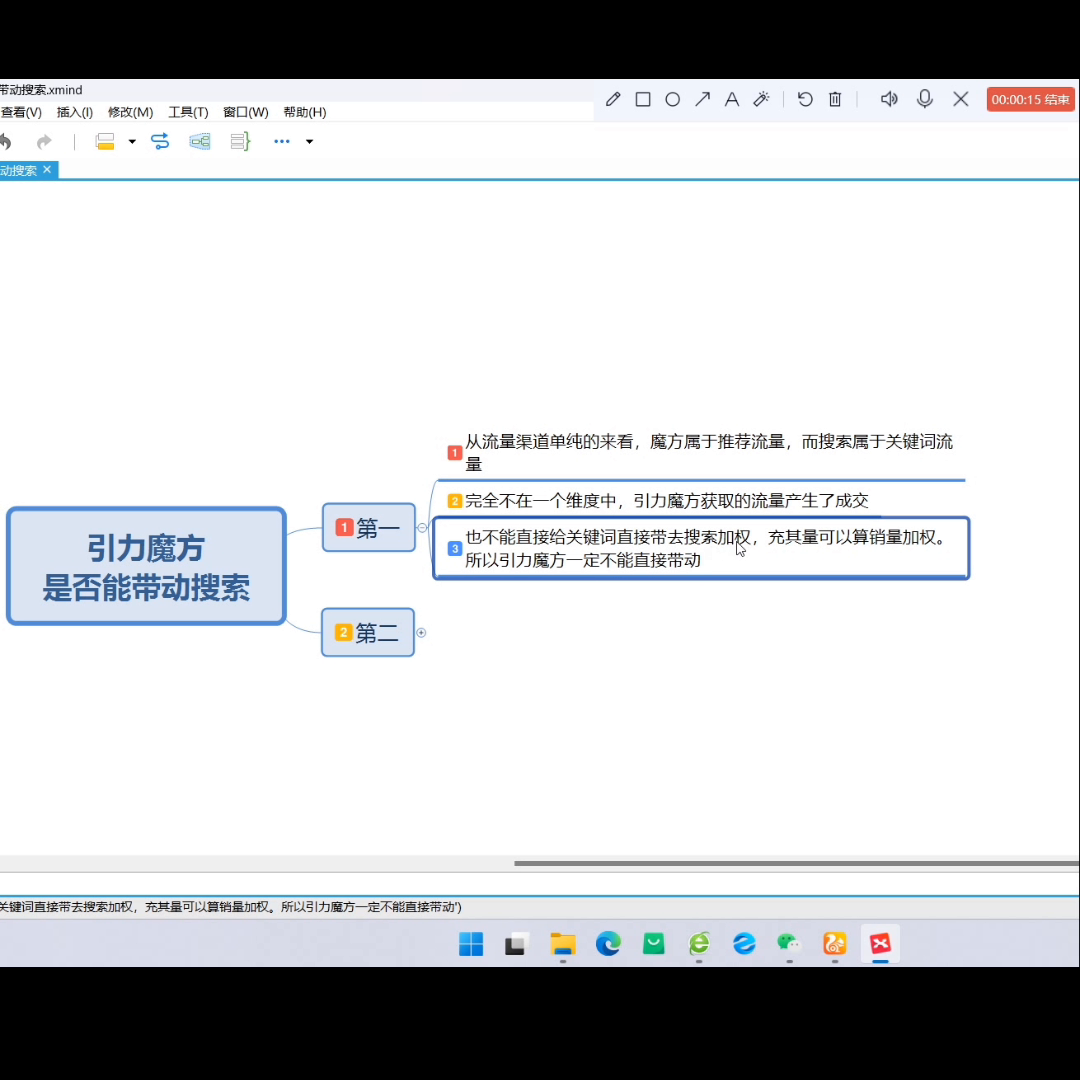Open the XMind taskbar icon
1080x1080 pixels.
click(x=880, y=944)
